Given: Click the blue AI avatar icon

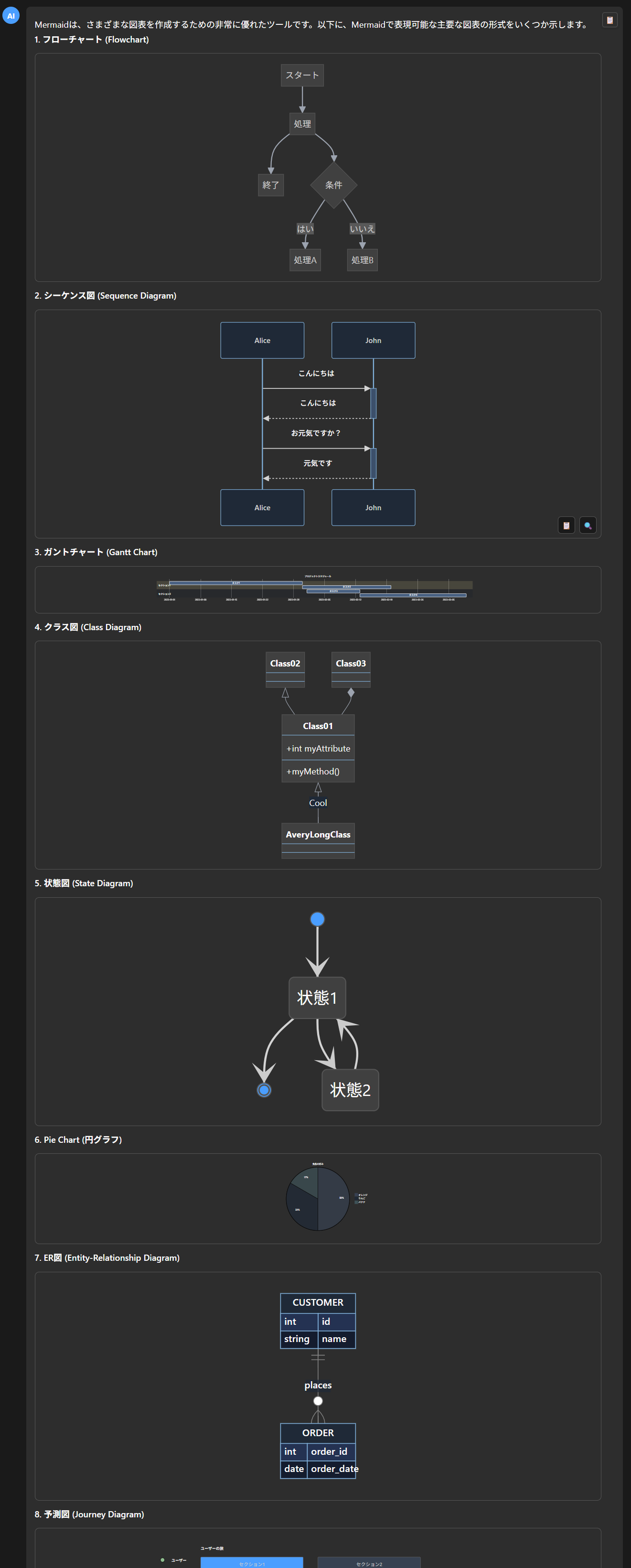Looking at the screenshot, I should point(11,16).
